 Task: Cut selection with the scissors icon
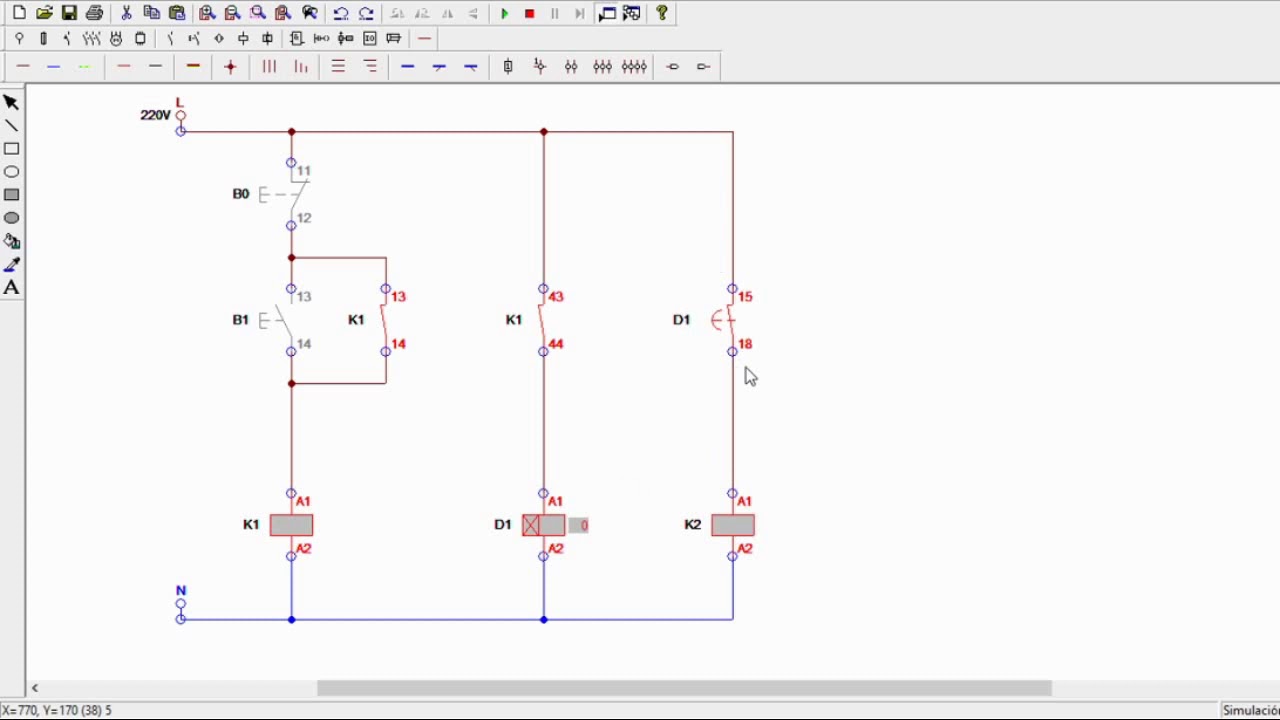[x=126, y=13]
